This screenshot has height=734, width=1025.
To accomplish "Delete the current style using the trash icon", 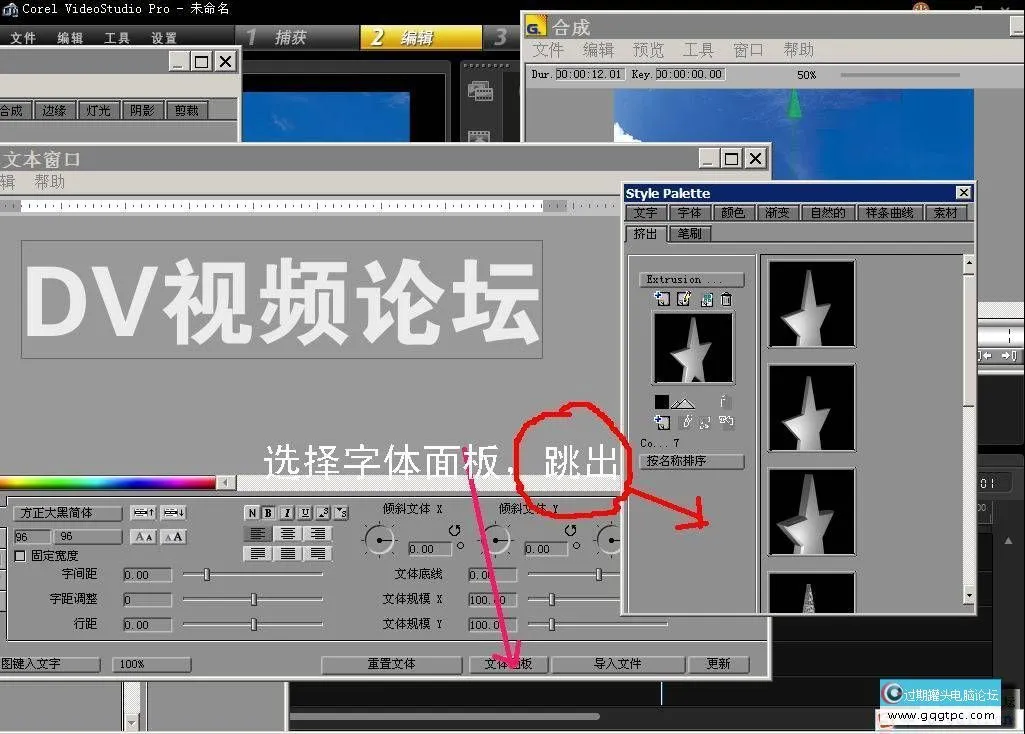I will coord(727,299).
